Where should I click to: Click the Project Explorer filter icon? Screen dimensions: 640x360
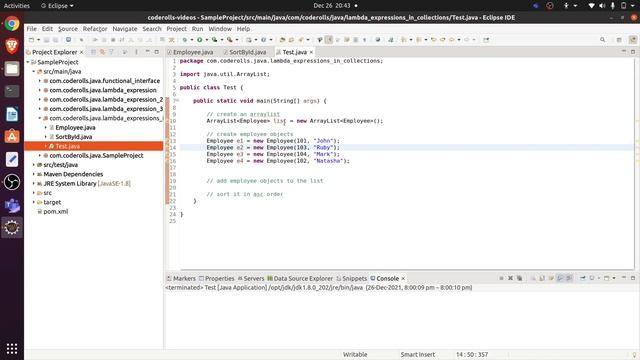[111, 52]
